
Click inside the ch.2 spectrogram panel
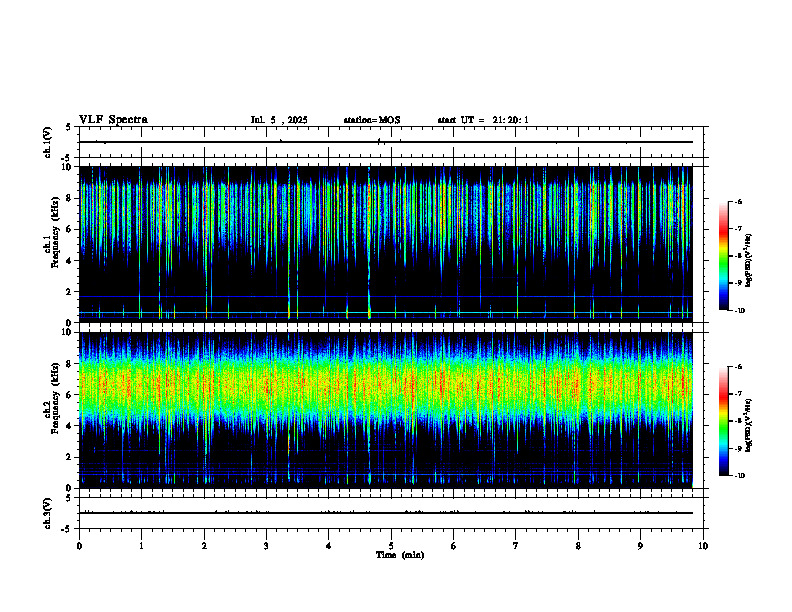pos(386,410)
